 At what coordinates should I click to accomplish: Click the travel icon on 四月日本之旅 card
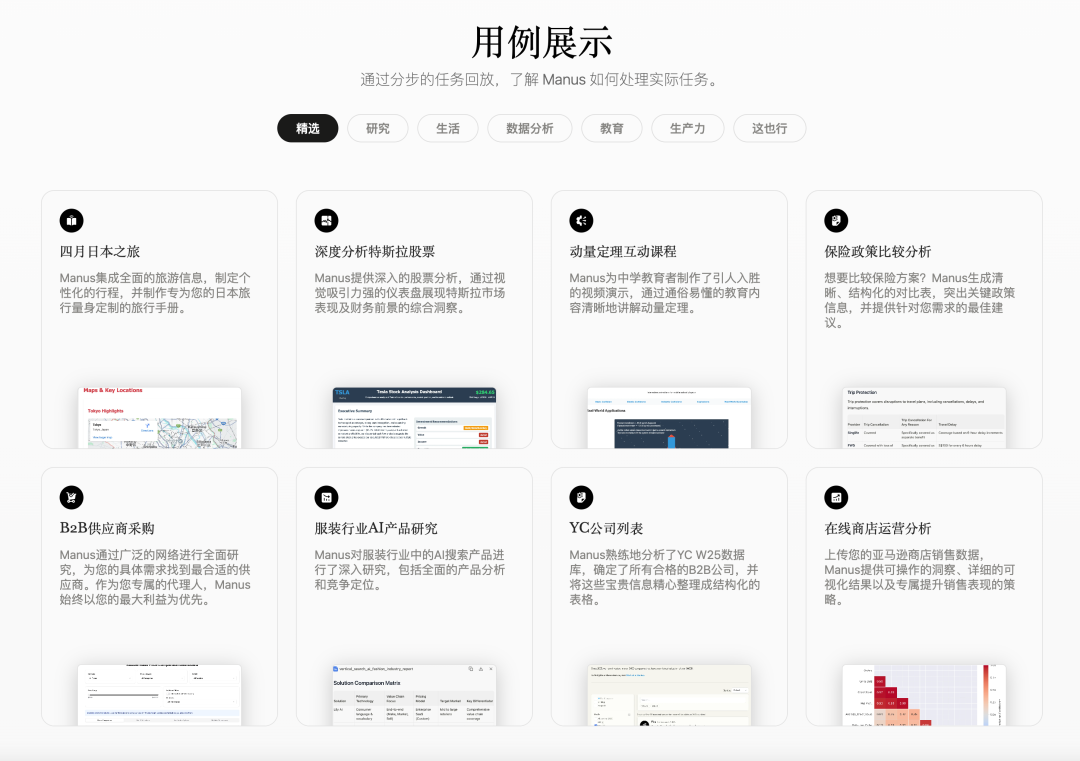[70, 220]
